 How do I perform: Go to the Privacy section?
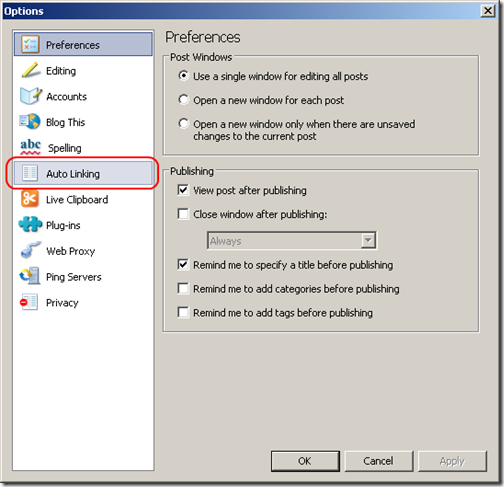click(62, 303)
